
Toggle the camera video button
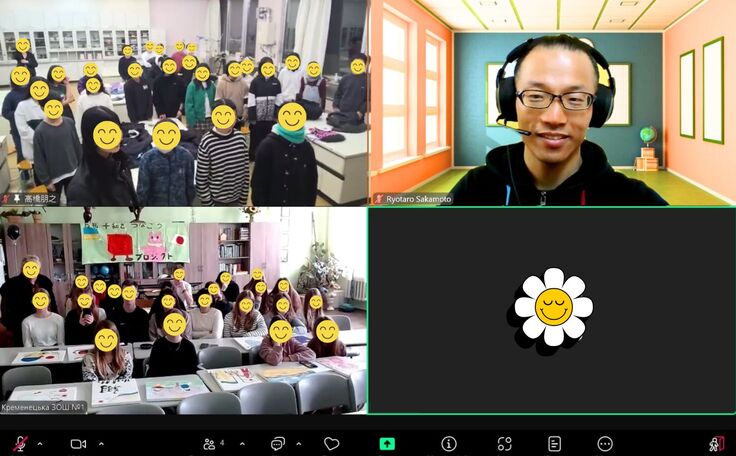[x=78, y=443]
